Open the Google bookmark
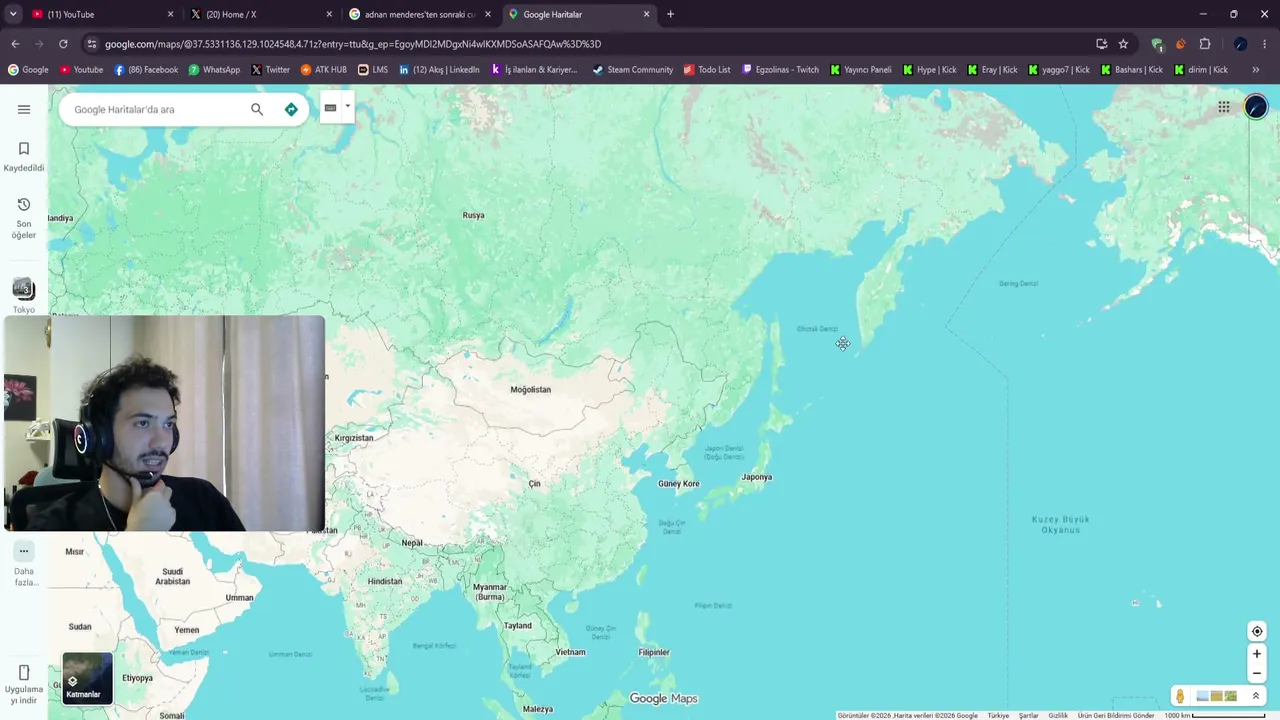The width and height of the screenshot is (1280, 720). [x=28, y=70]
